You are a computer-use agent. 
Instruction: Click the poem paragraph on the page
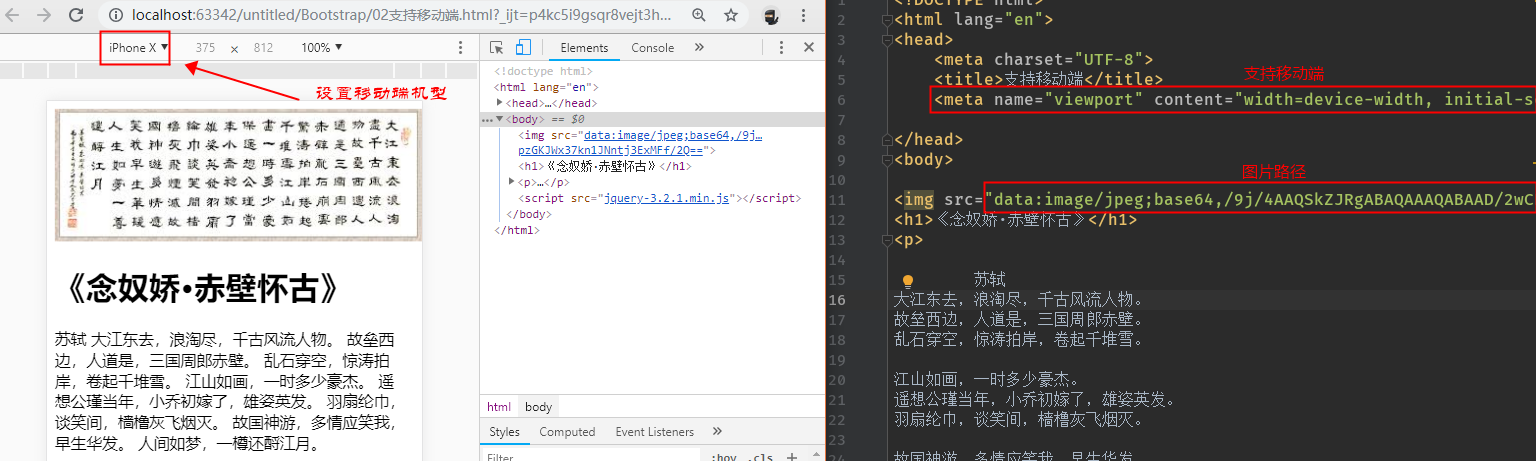(229, 391)
